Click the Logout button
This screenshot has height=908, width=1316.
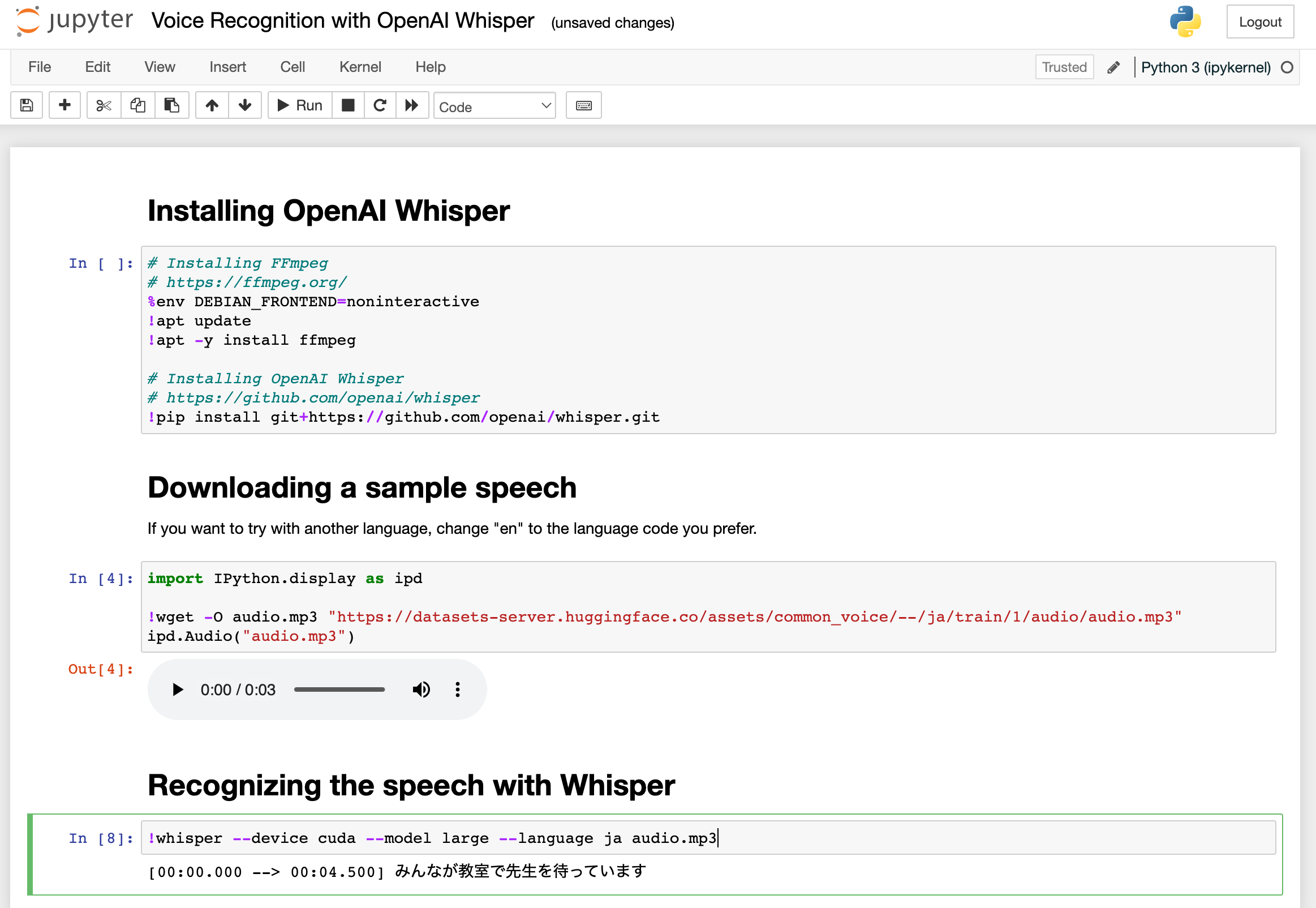pos(1260,22)
